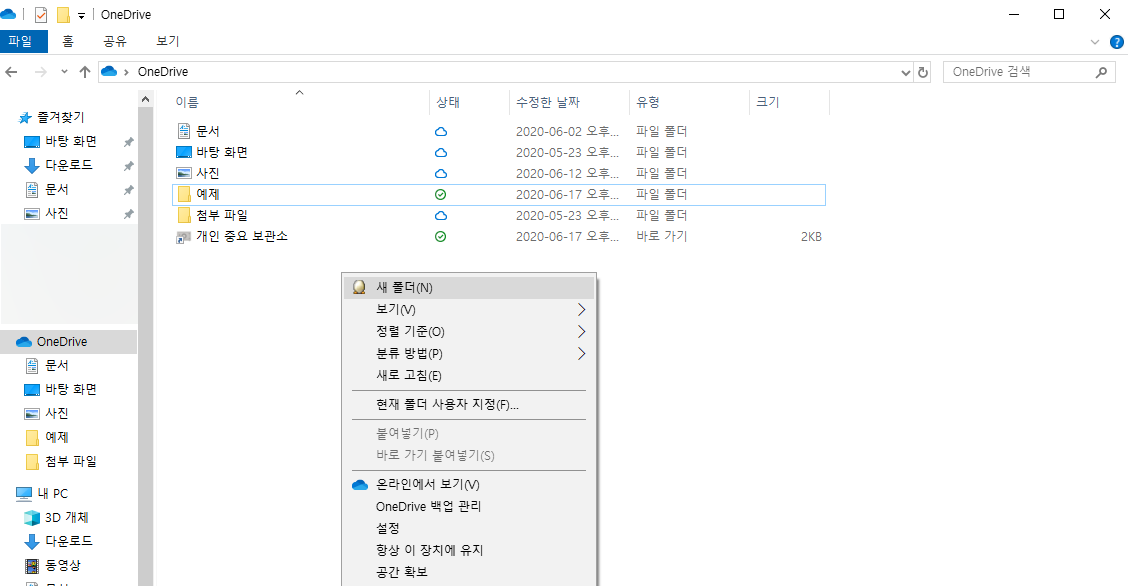Open 예제 folder in sidebar
The image size is (1142, 586).
(x=56, y=437)
